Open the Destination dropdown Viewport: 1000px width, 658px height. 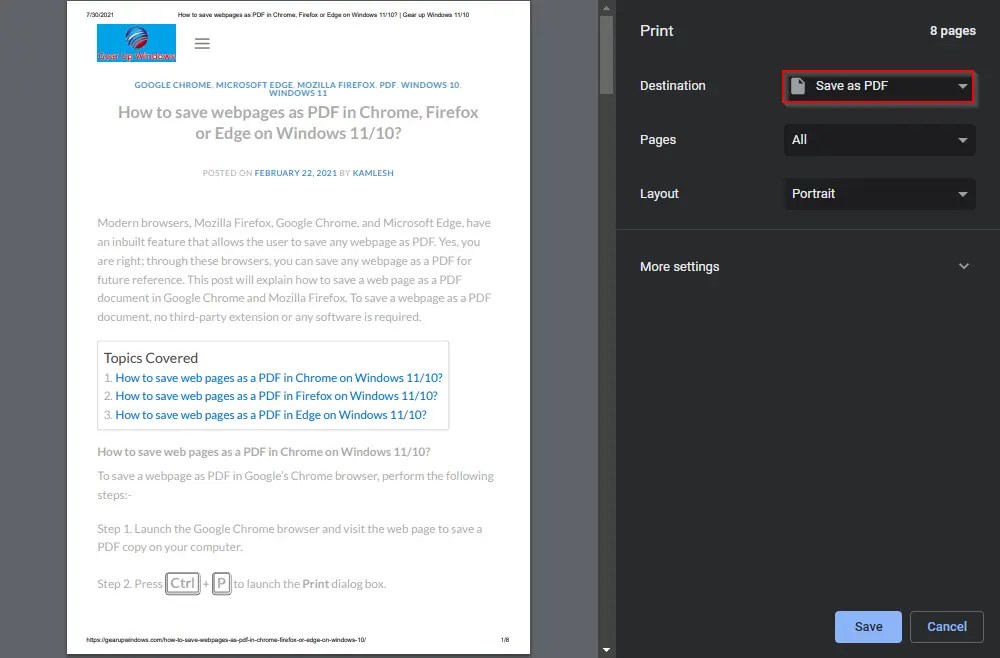coord(878,85)
